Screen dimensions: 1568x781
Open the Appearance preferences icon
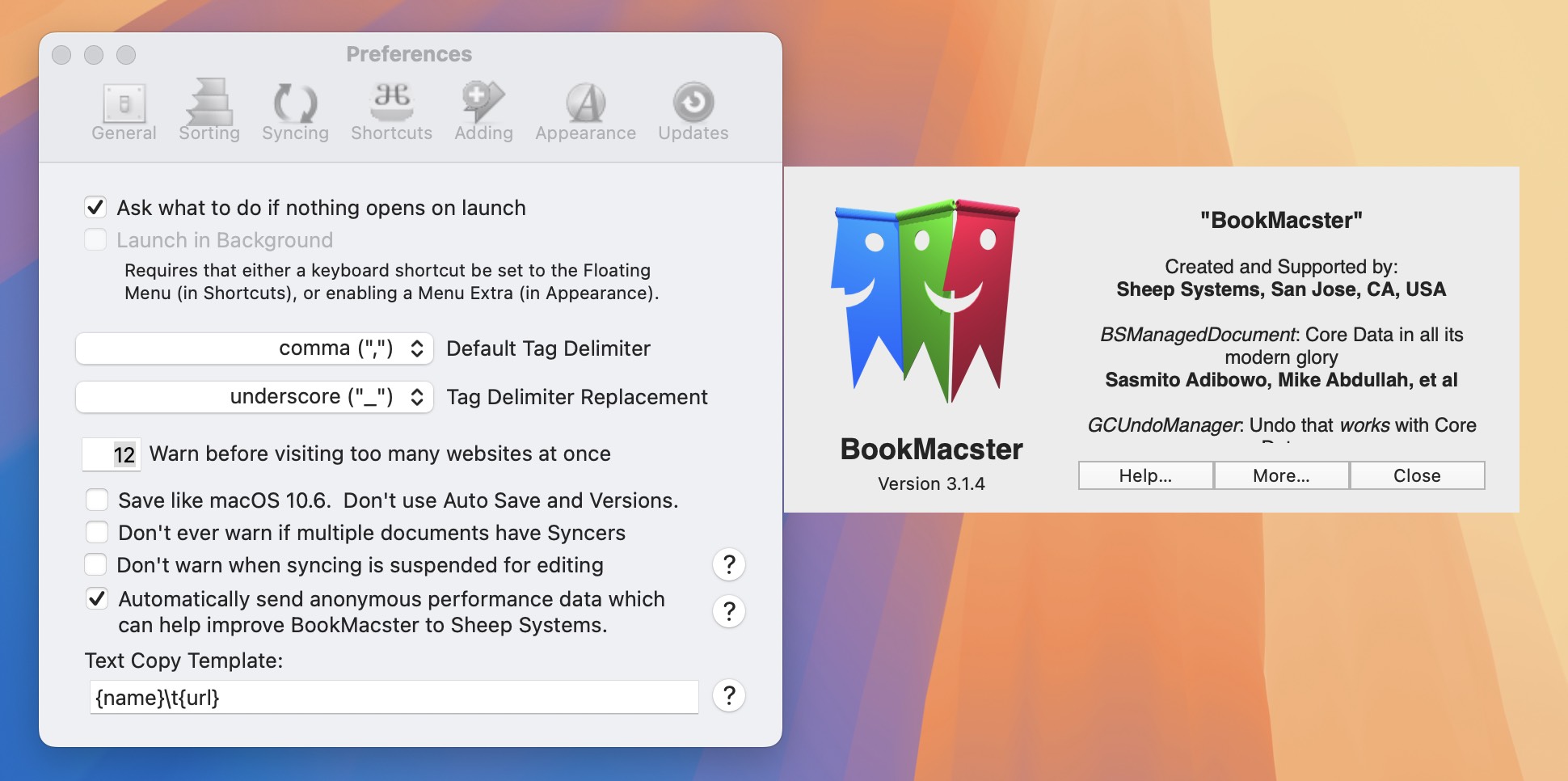coord(585,112)
